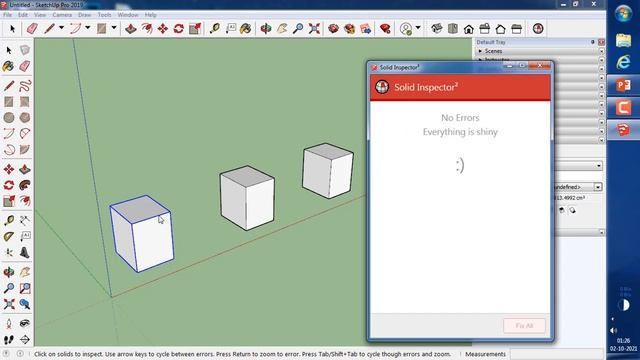Open the 3D Warehouse
The width and height of the screenshot is (640, 360).
coord(333,29)
